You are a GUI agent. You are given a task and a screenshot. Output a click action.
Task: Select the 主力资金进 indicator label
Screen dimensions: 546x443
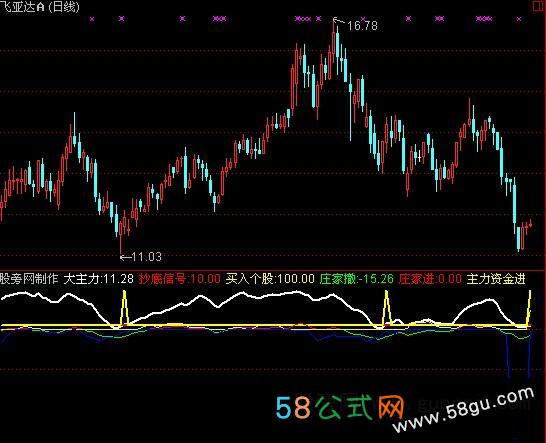pos(496,279)
